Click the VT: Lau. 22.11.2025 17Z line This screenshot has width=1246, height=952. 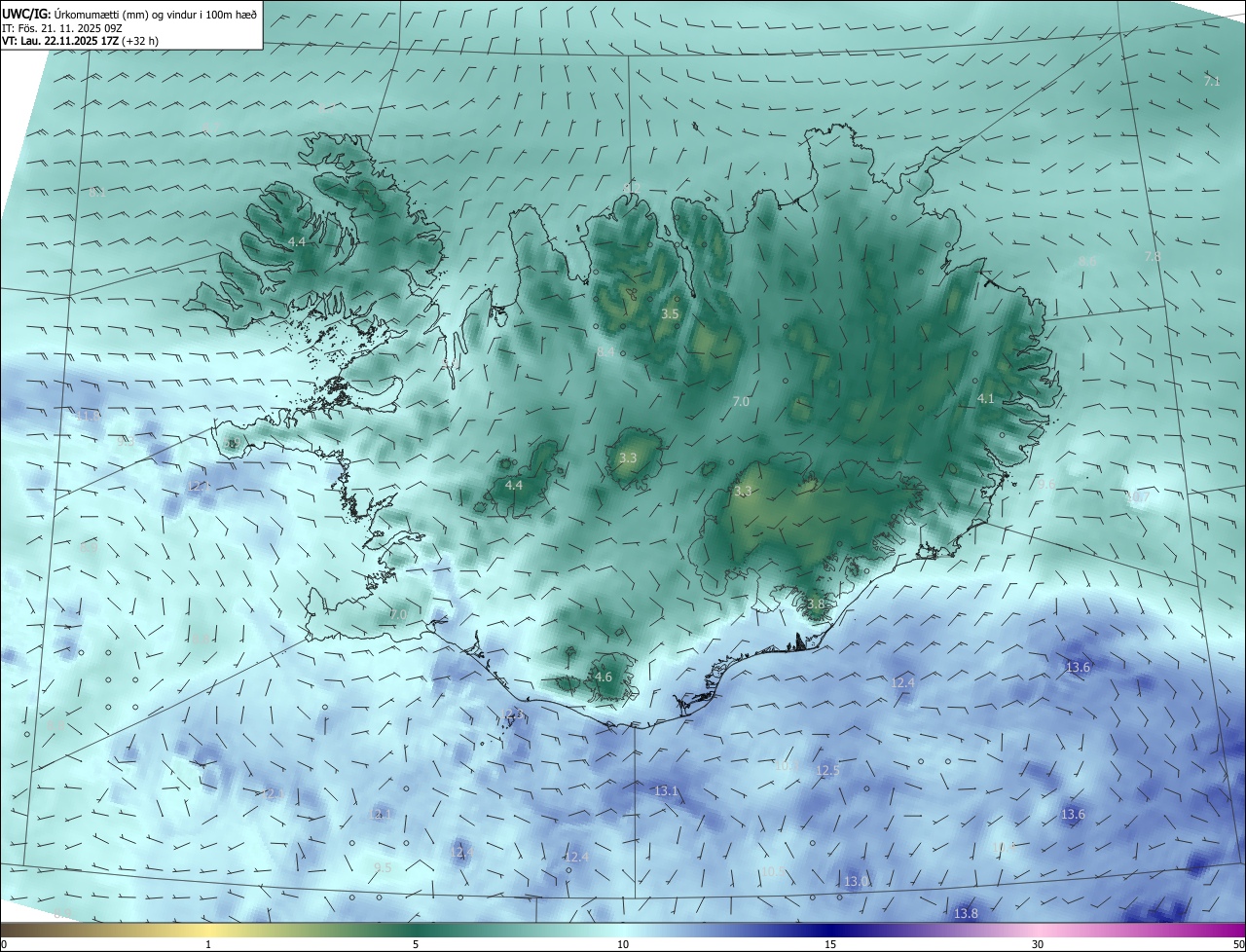click(80, 41)
